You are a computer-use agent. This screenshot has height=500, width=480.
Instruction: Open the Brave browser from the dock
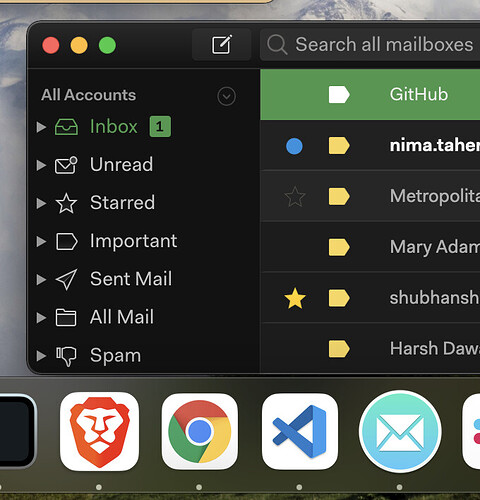99,431
